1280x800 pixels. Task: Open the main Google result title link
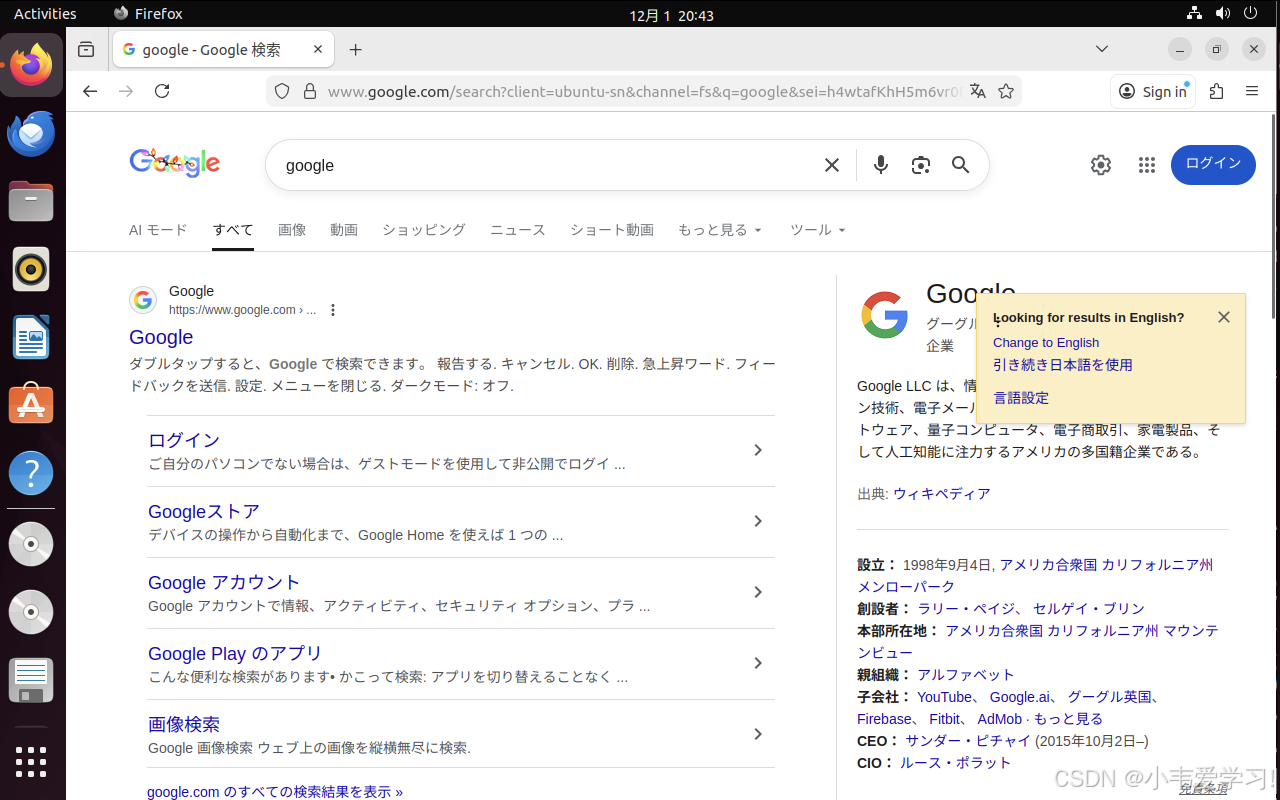tap(161, 337)
